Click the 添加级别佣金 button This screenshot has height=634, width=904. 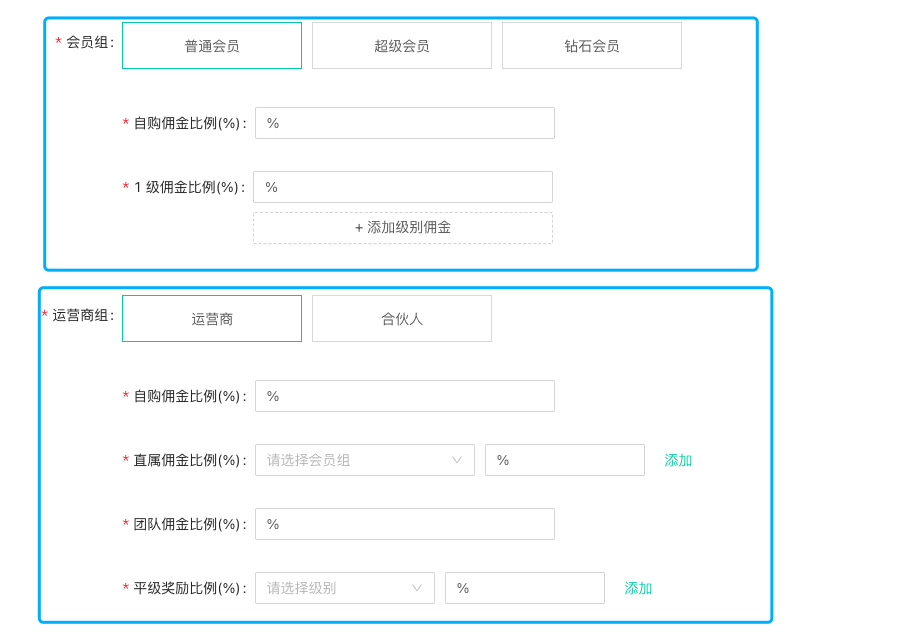pyautogui.click(x=403, y=228)
